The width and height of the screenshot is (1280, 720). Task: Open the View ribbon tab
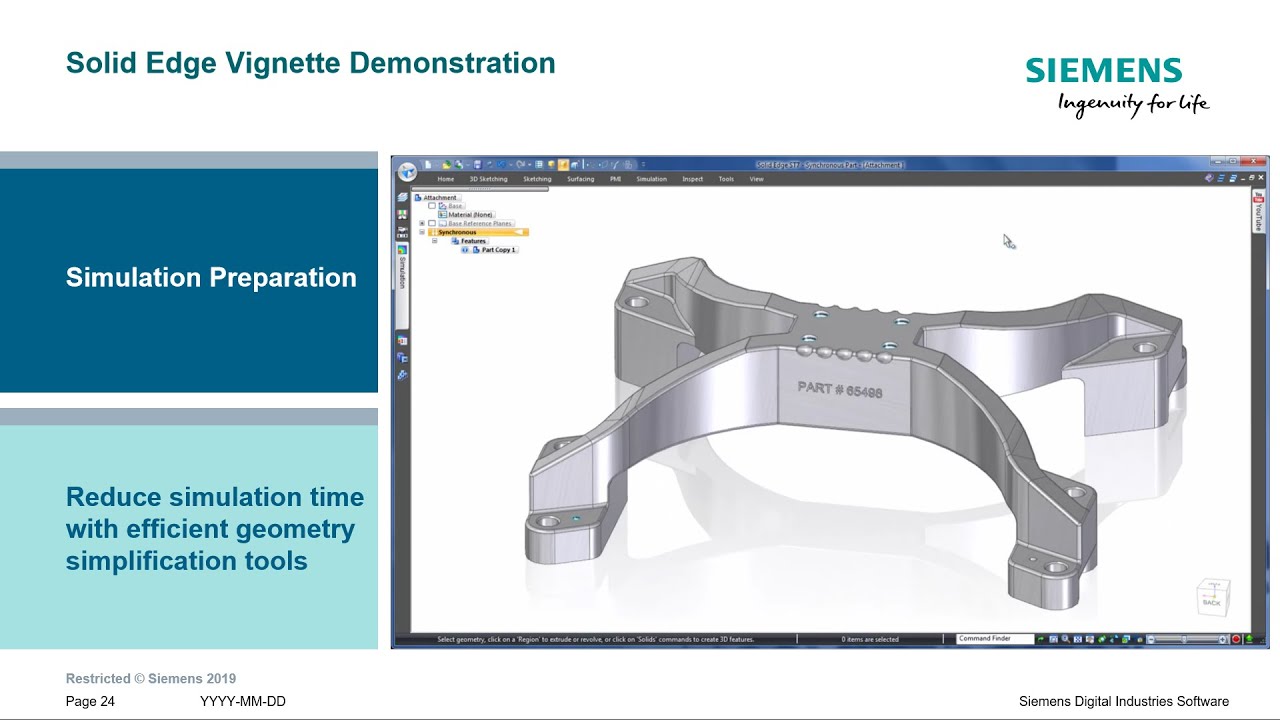coord(756,179)
